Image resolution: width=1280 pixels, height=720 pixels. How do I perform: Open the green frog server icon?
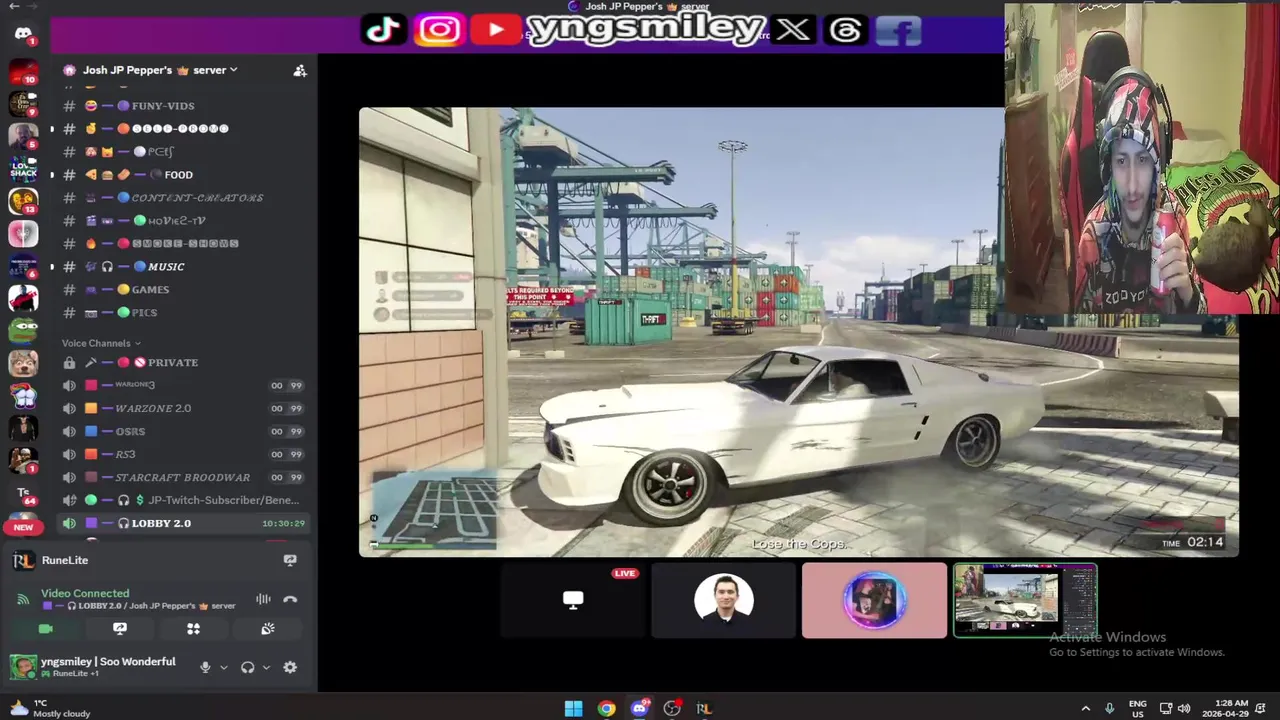point(23,329)
